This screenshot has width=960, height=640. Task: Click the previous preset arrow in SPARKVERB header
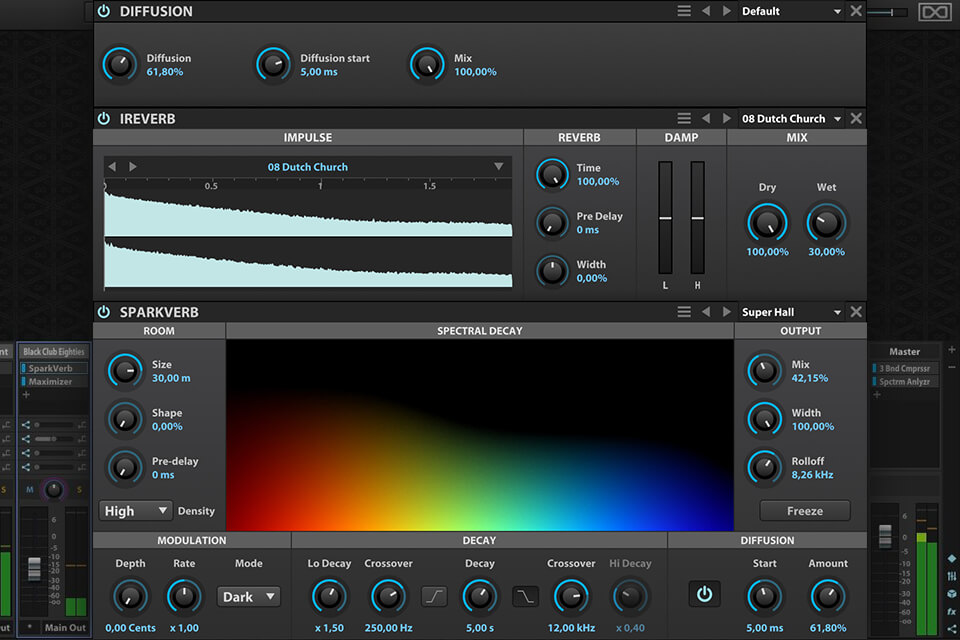pyautogui.click(x=706, y=311)
